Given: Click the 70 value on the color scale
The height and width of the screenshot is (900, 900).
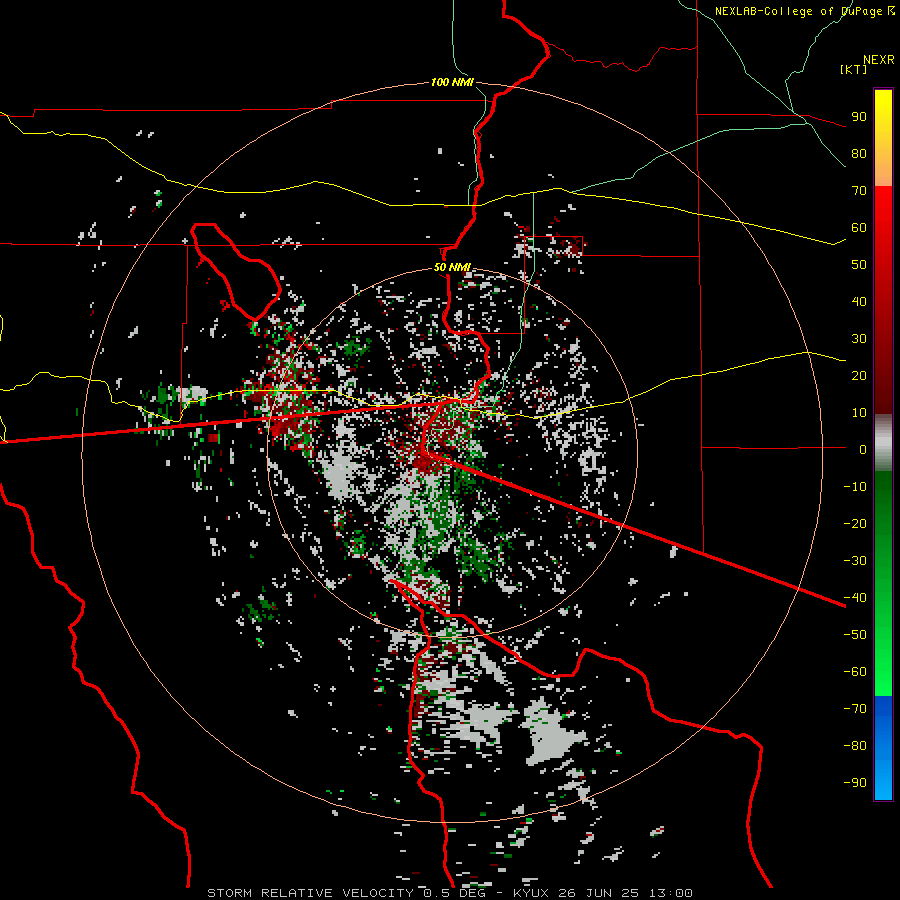Looking at the screenshot, I should pyautogui.click(x=859, y=191).
